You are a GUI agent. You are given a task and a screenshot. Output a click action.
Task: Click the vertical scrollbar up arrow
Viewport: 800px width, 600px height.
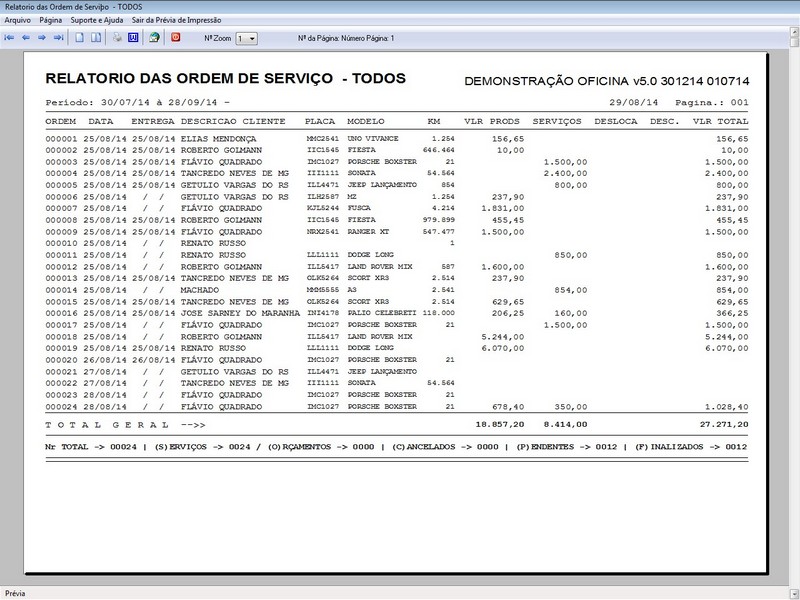(794, 32)
